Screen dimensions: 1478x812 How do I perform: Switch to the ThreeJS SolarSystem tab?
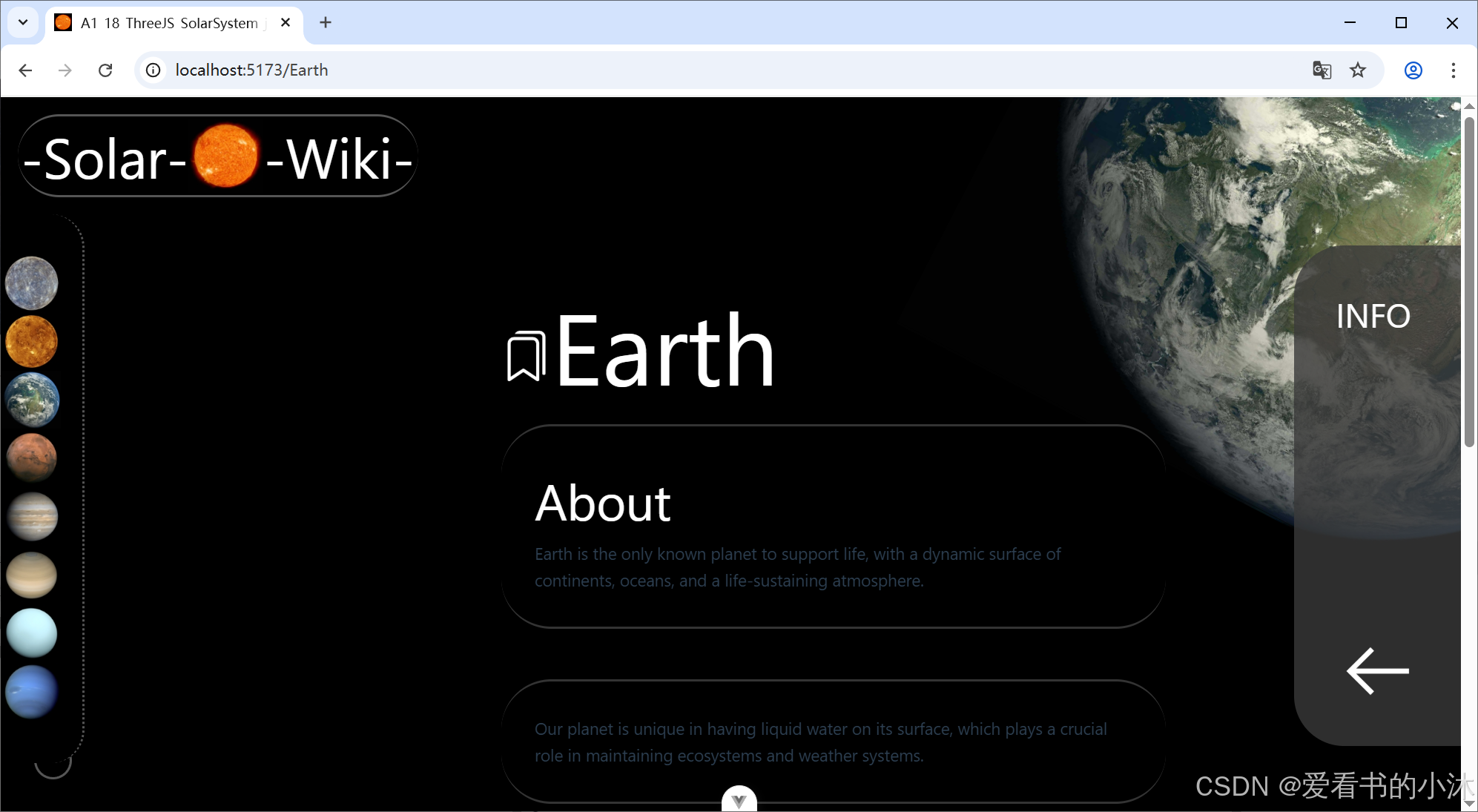coord(169,23)
